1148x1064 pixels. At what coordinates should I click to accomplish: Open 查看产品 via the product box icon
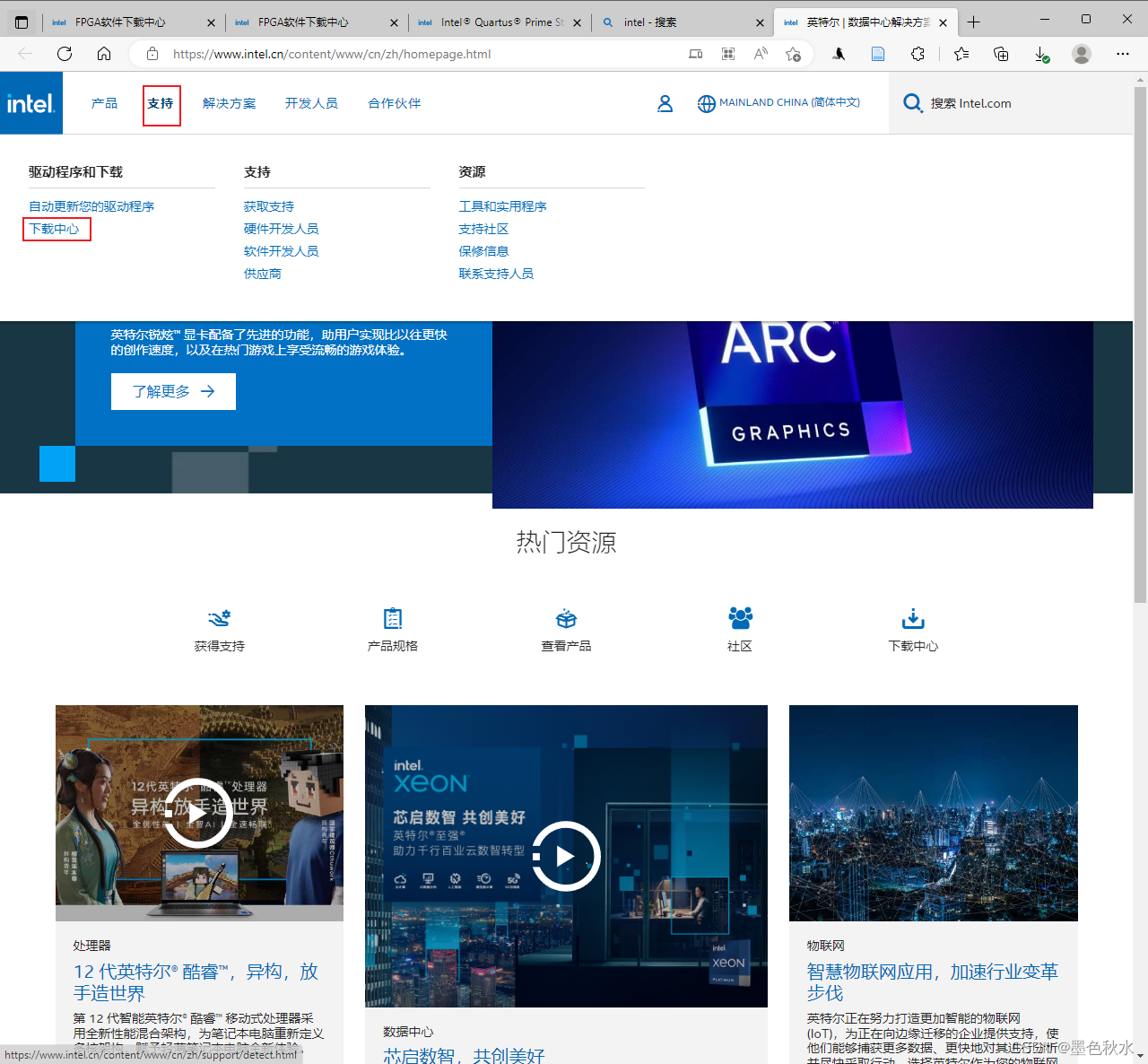[566, 619]
